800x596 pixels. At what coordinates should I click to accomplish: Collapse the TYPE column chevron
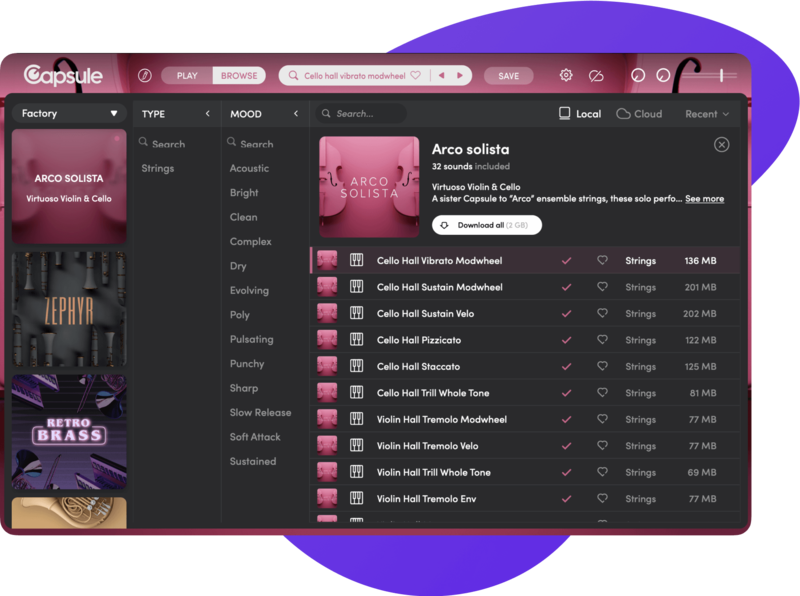click(x=208, y=114)
